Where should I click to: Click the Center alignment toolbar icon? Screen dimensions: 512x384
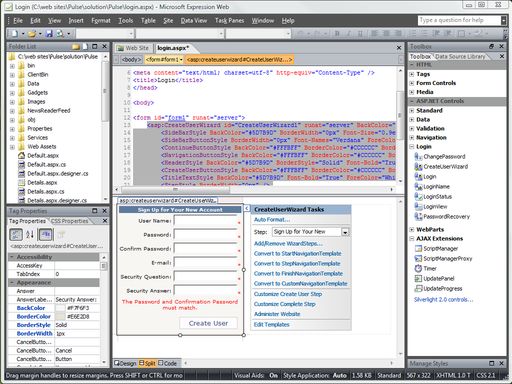point(386,34)
